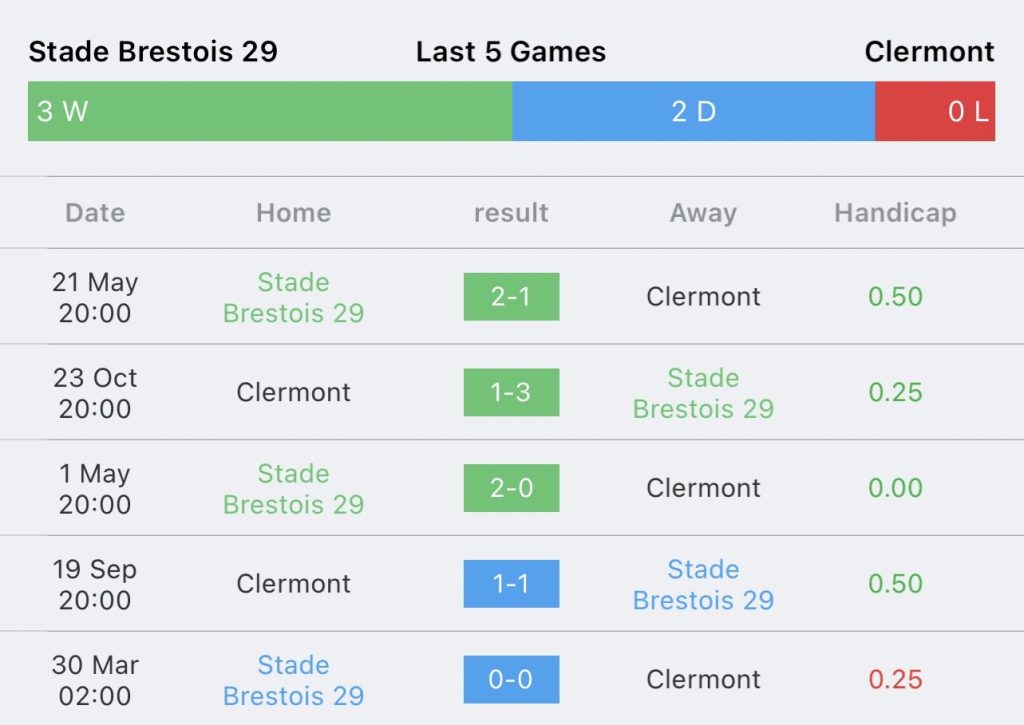Open the 2-1 result badge
This screenshot has width=1024, height=725.
[x=511, y=297]
